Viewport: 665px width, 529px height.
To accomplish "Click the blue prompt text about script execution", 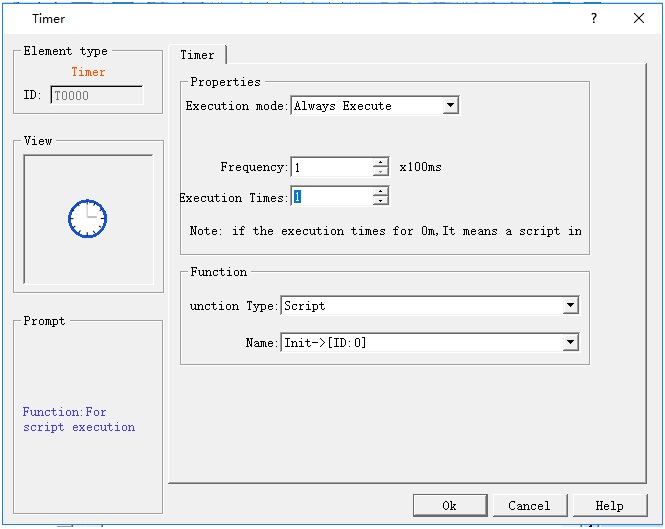I will [x=79, y=420].
